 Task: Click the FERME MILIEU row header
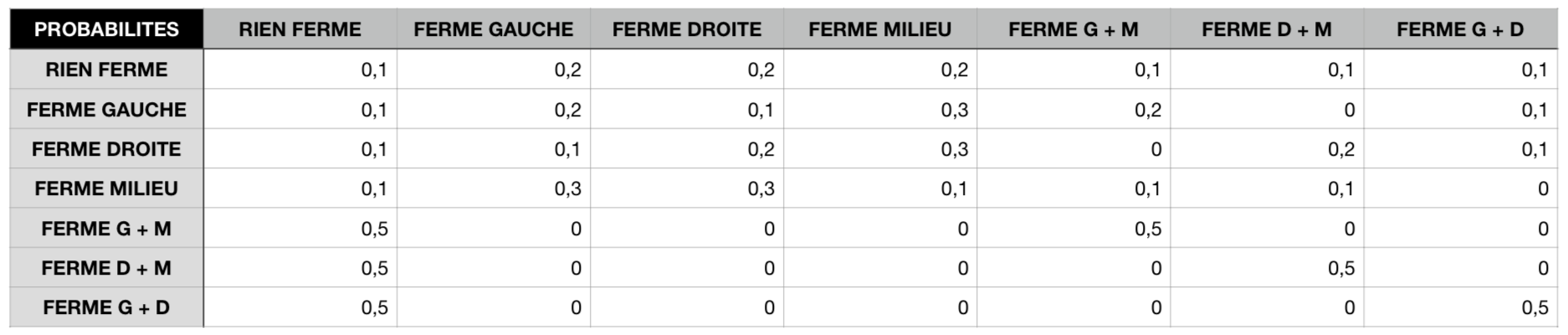coord(106,188)
